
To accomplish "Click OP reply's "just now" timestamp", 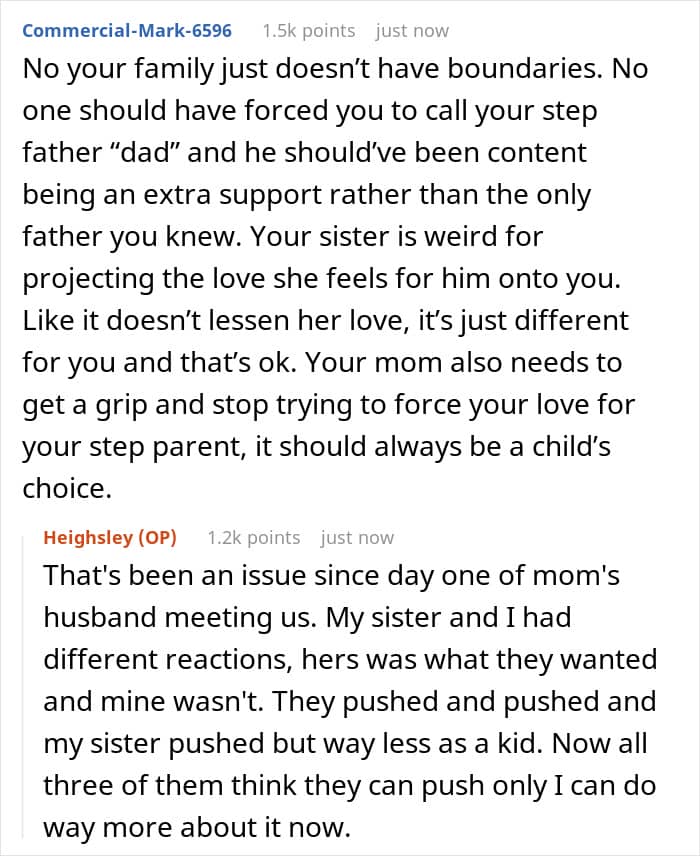I will pyautogui.click(x=357, y=537).
